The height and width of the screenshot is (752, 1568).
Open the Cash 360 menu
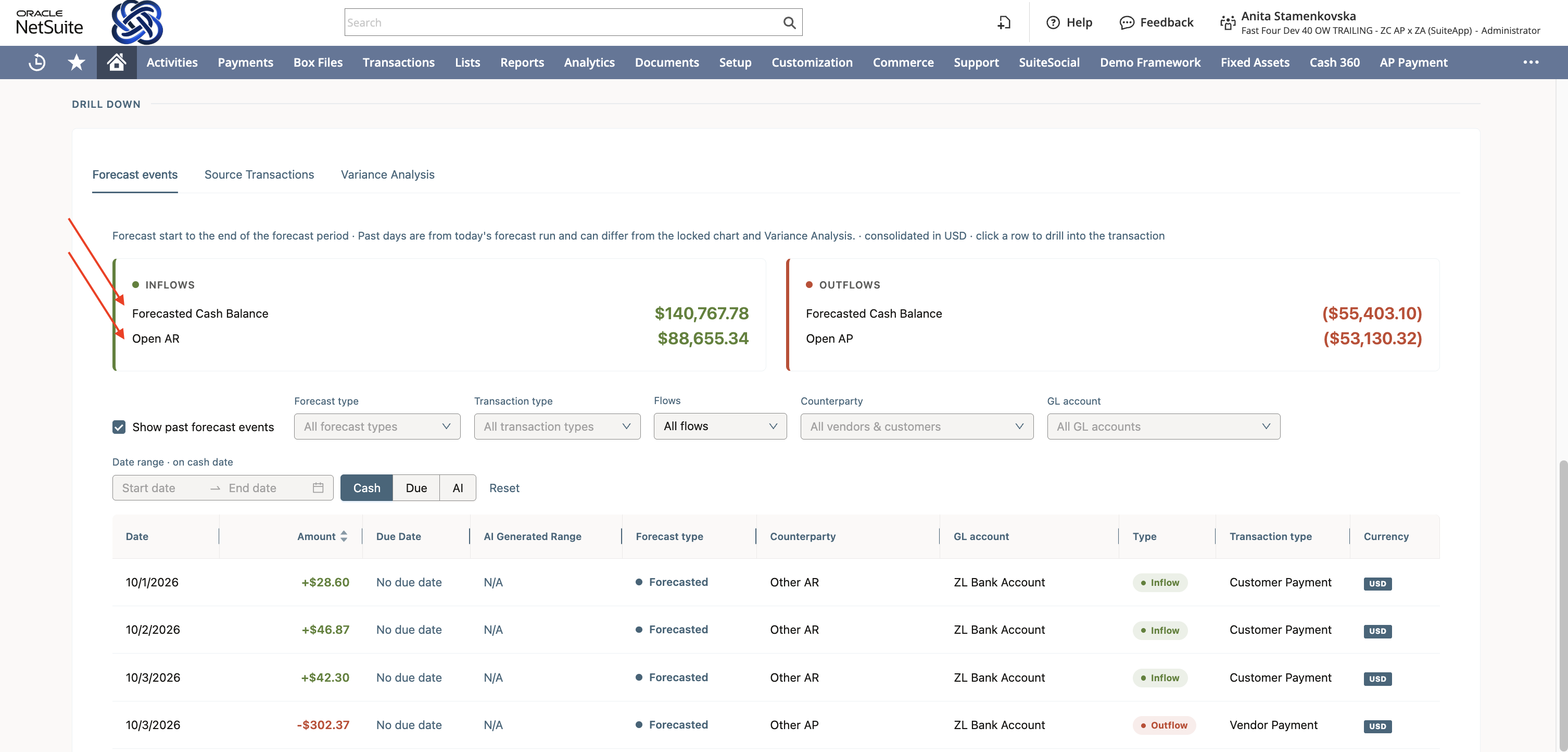coord(1334,62)
